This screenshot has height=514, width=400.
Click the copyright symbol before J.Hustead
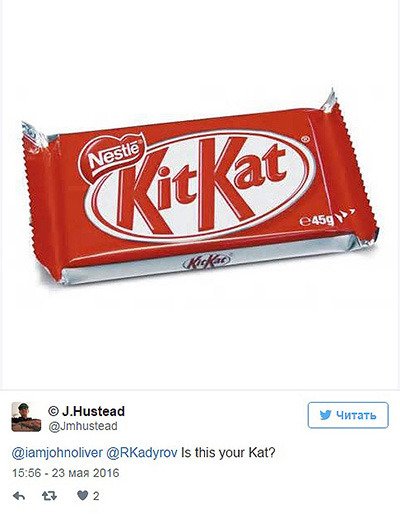coord(53,411)
